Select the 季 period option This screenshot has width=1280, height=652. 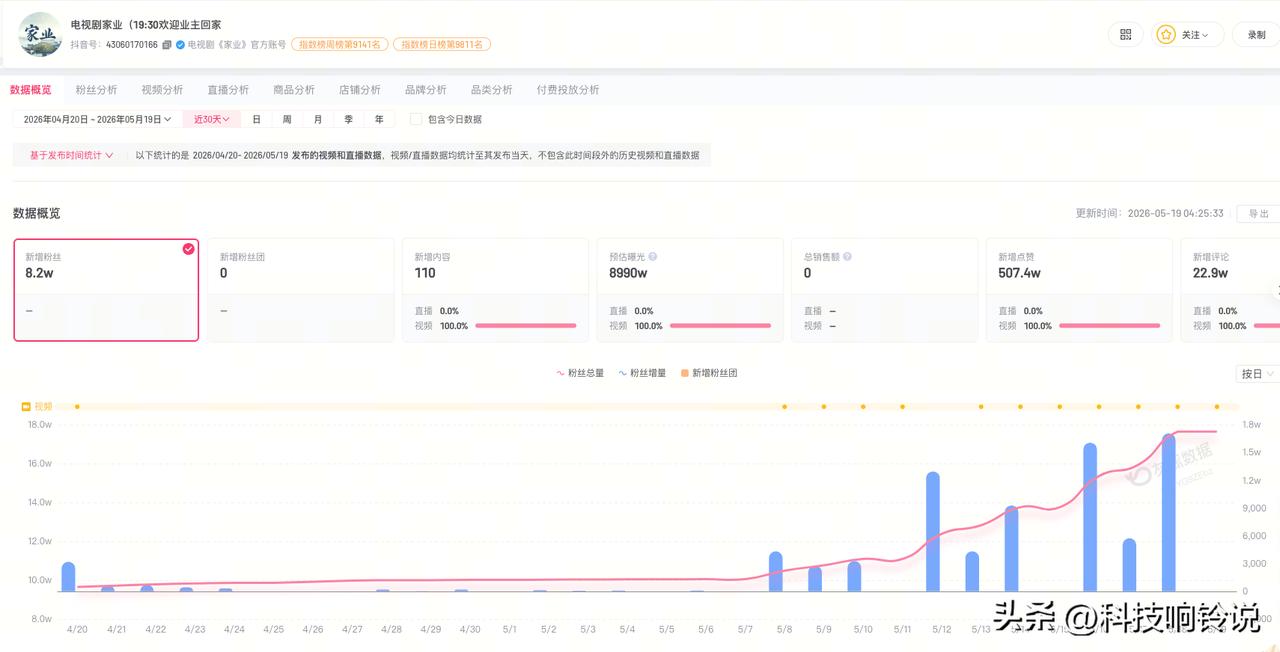click(x=349, y=119)
